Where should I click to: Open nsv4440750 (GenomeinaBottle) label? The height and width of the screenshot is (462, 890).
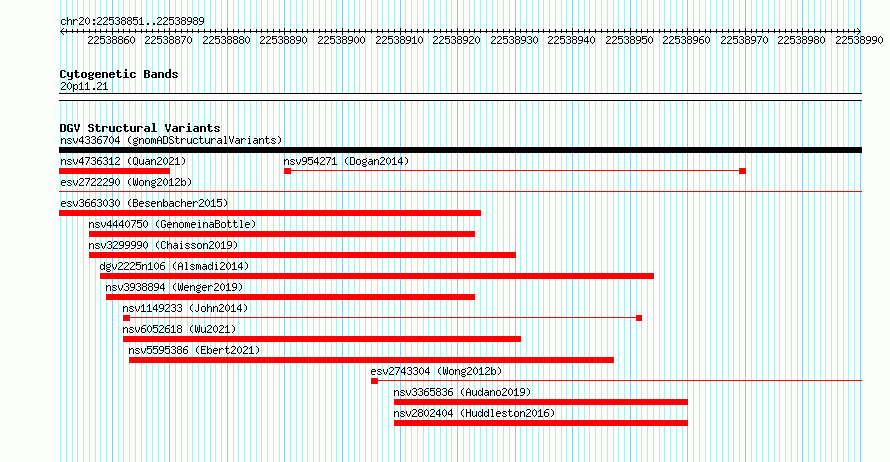coord(173,224)
